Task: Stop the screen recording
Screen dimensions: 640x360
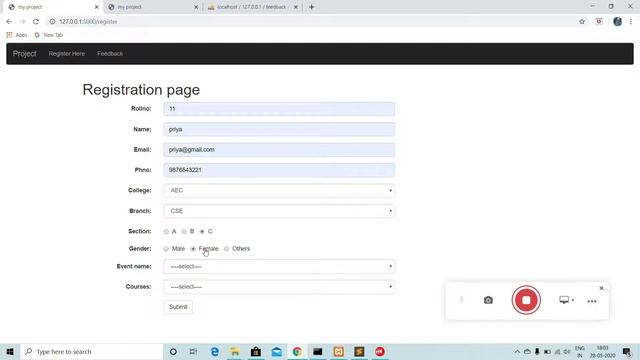Action: [526, 300]
